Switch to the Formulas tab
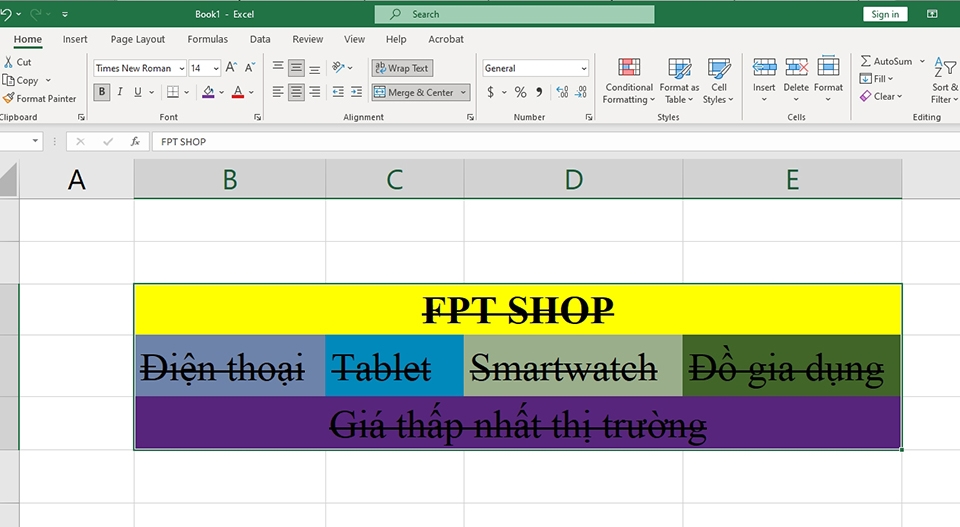Screen dimensions: 960x527 click(208, 39)
